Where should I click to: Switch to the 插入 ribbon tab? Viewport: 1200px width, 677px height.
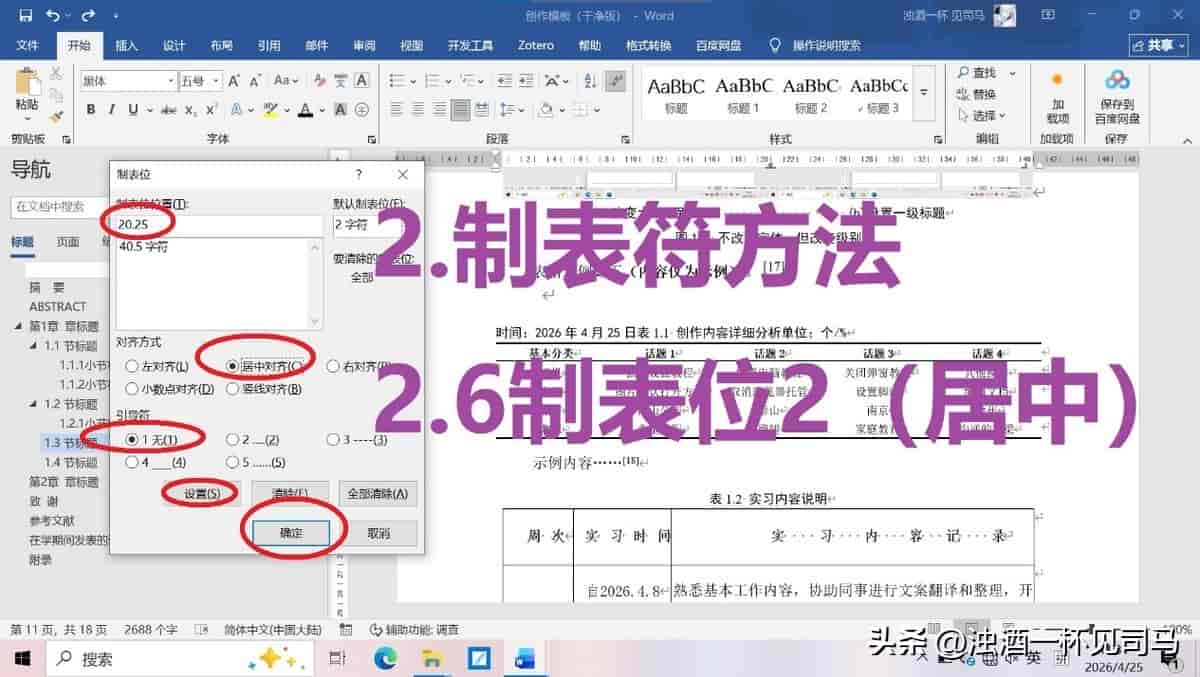click(127, 45)
